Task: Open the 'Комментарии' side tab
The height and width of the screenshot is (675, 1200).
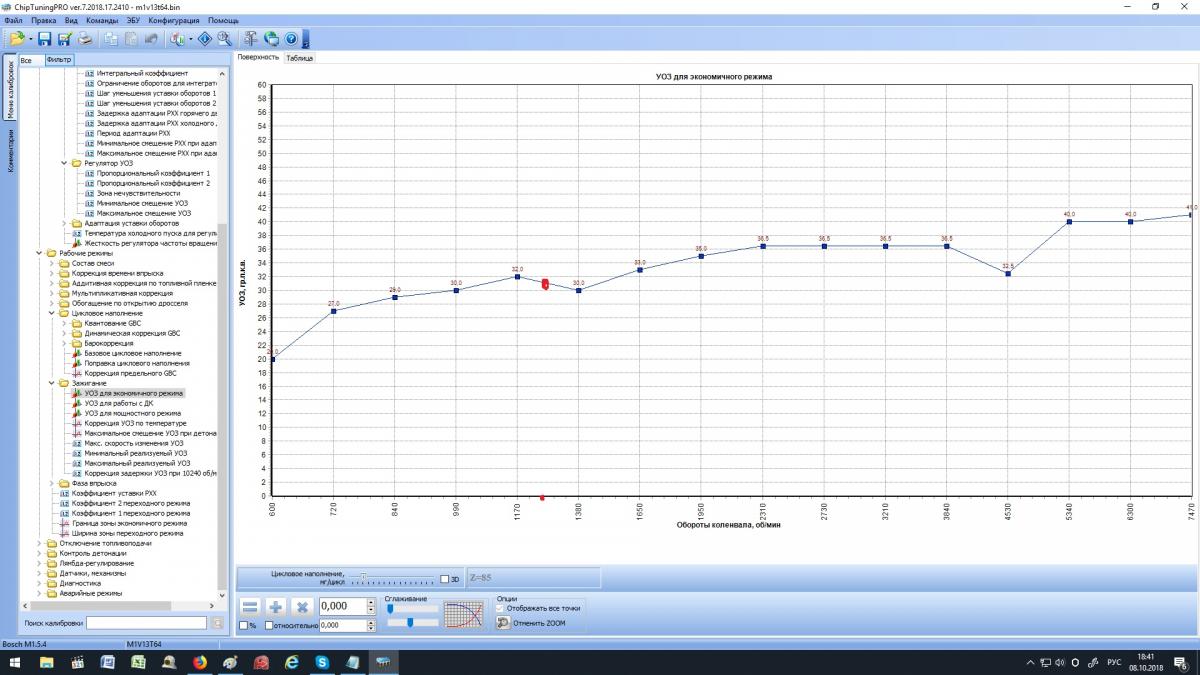Action: tap(11, 150)
